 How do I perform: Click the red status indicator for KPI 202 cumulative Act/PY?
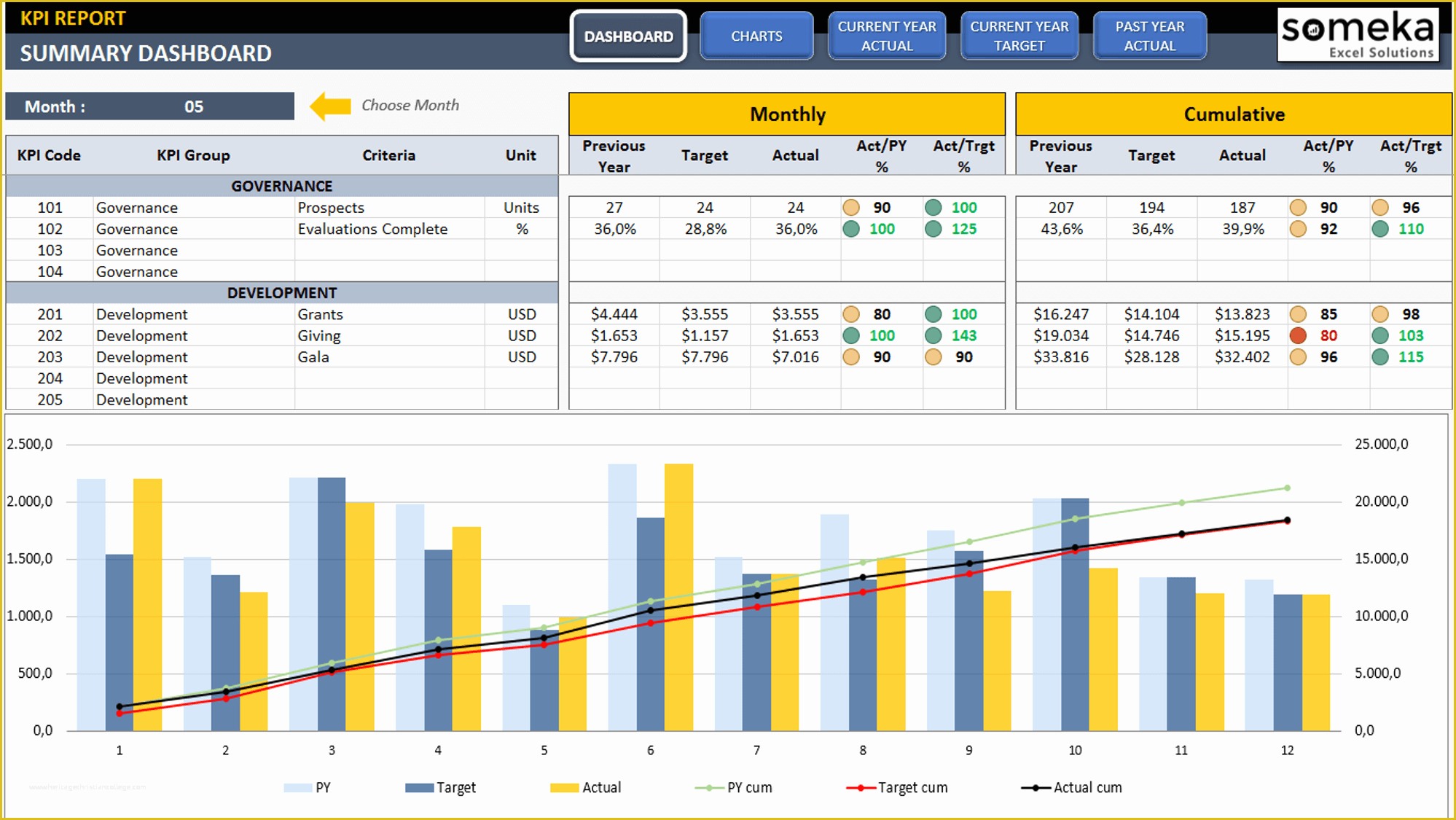1296,334
